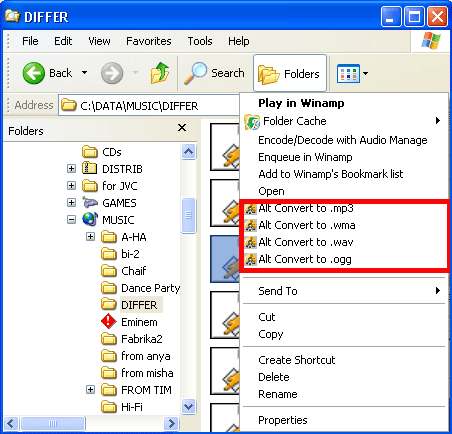
Task: Toggle the Folders pane button
Action: [x=289, y=73]
